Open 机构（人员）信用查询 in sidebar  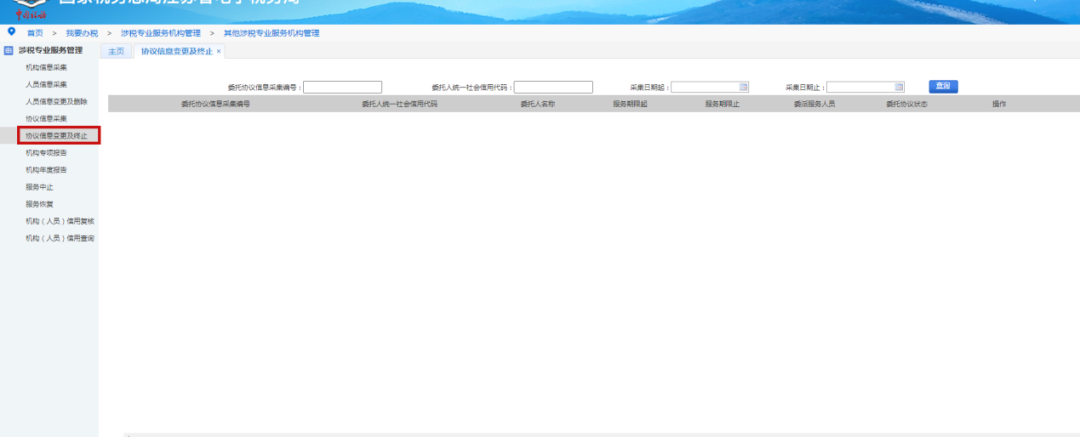coord(60,238)
